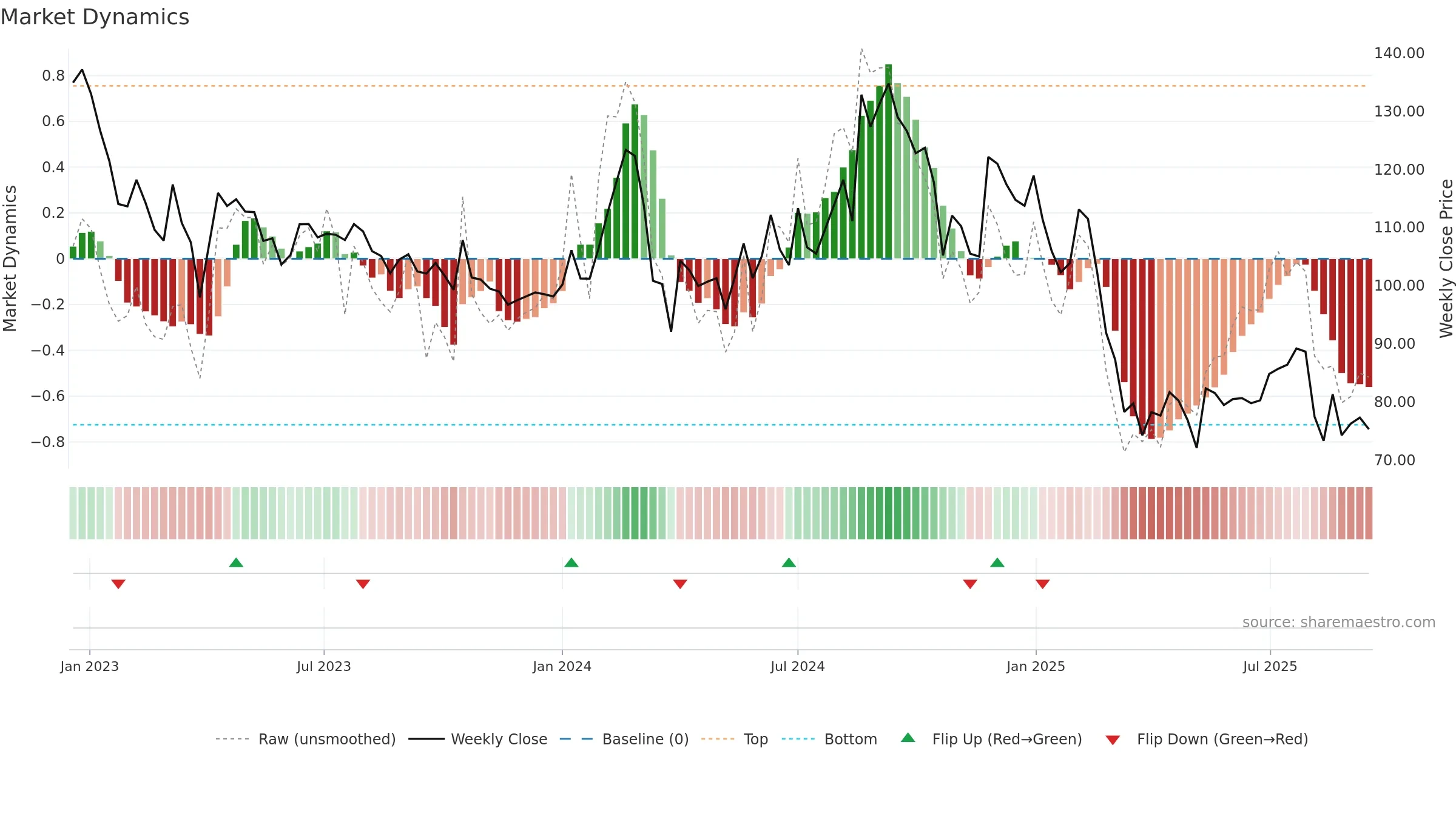
Task: Click red Flip Down marker near Nov 2024
Action: pos(970,584)
